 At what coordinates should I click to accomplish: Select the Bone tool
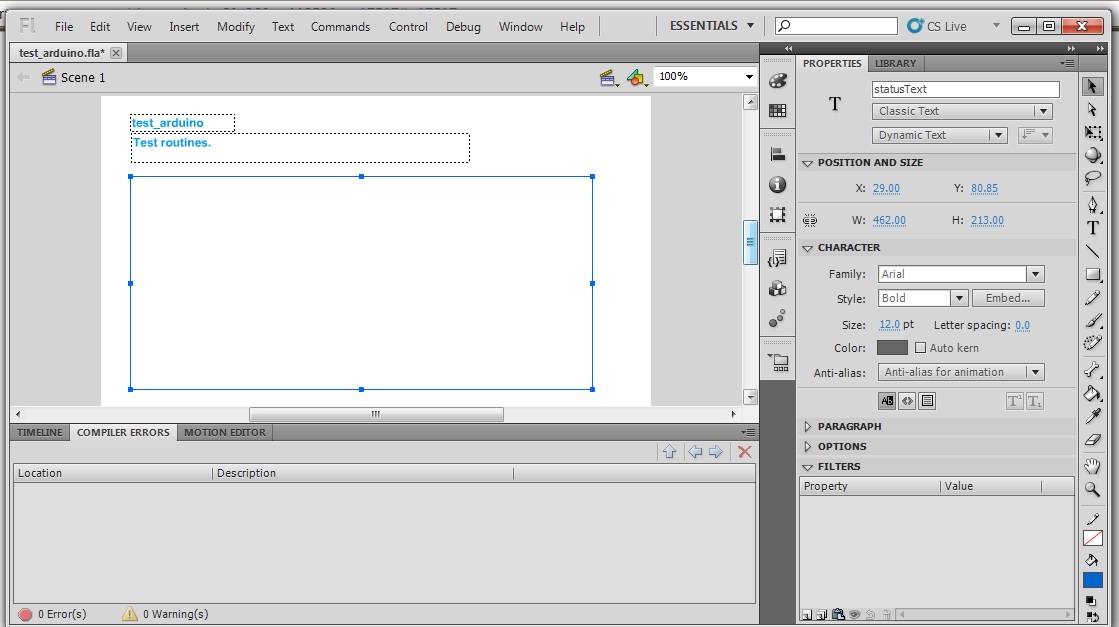(1092, 369)
